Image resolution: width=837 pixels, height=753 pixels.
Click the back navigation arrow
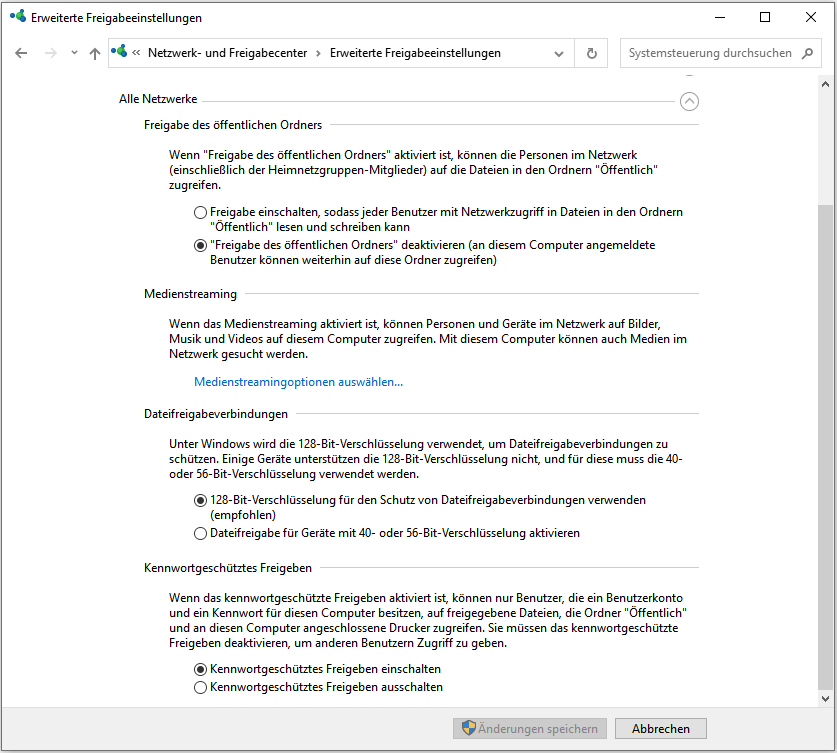21,53
